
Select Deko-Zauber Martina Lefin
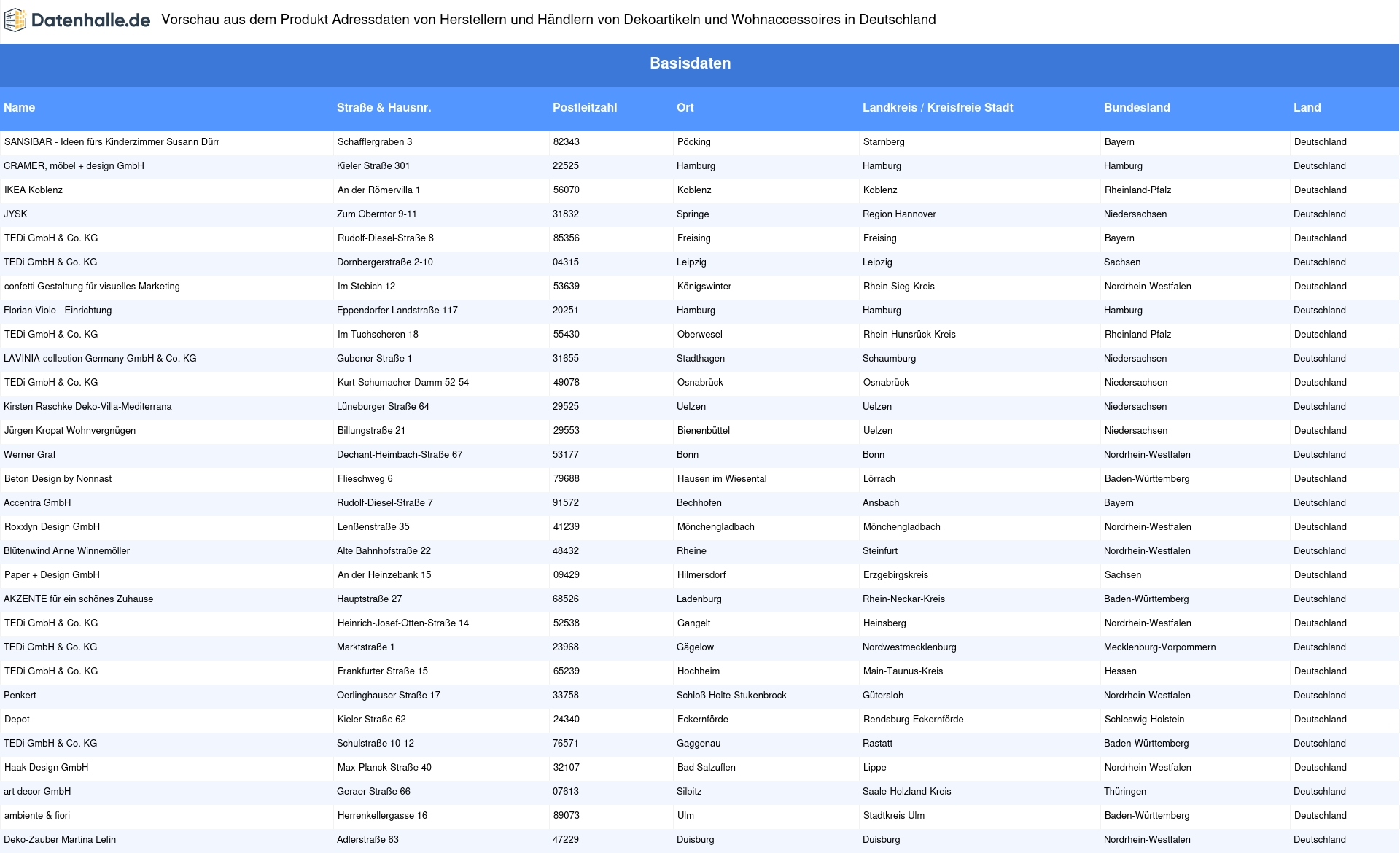tap(60, 839)
